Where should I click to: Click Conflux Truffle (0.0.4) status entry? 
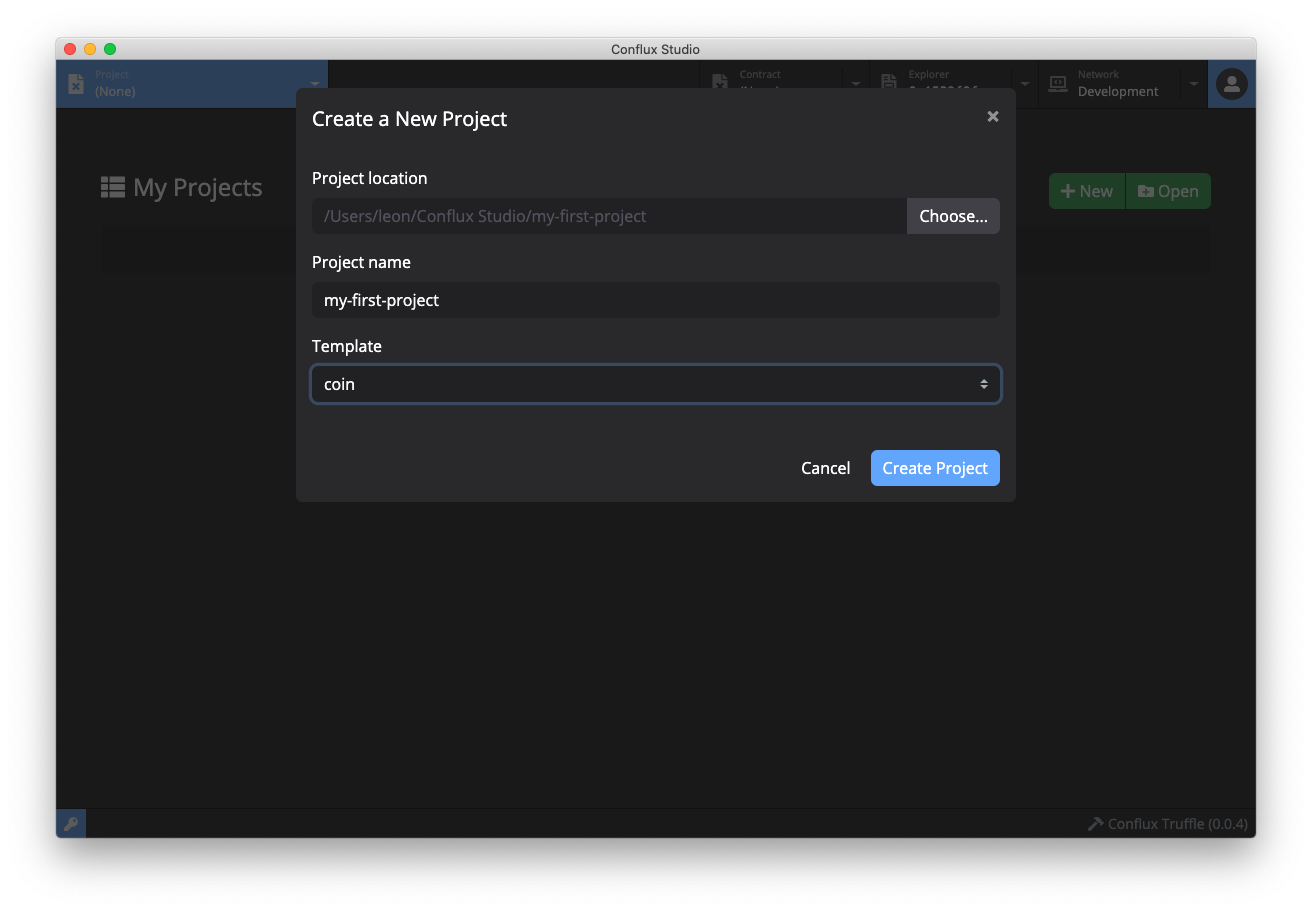[1168, 824]
